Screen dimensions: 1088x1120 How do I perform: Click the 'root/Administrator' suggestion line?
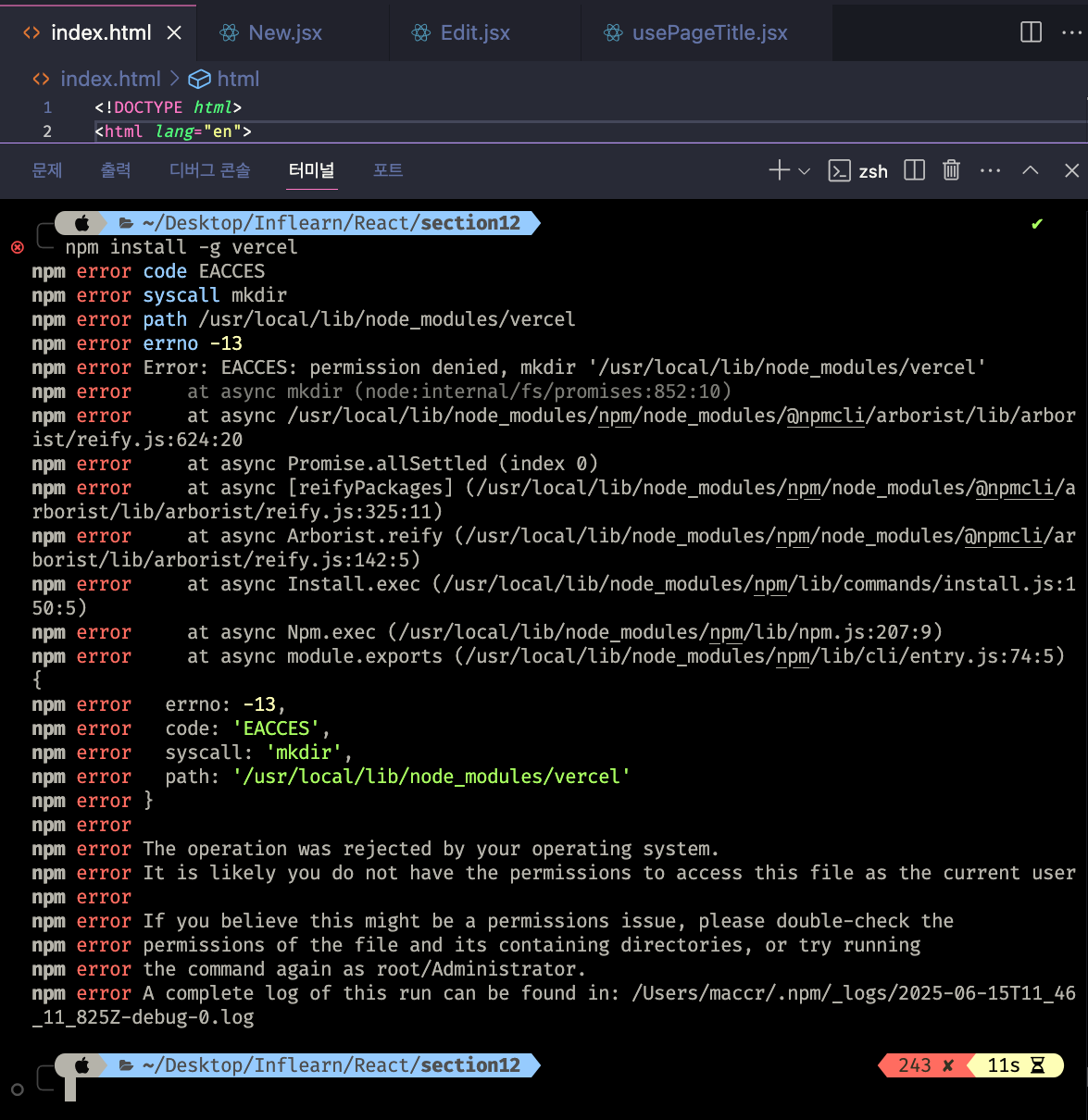(364, 969)
